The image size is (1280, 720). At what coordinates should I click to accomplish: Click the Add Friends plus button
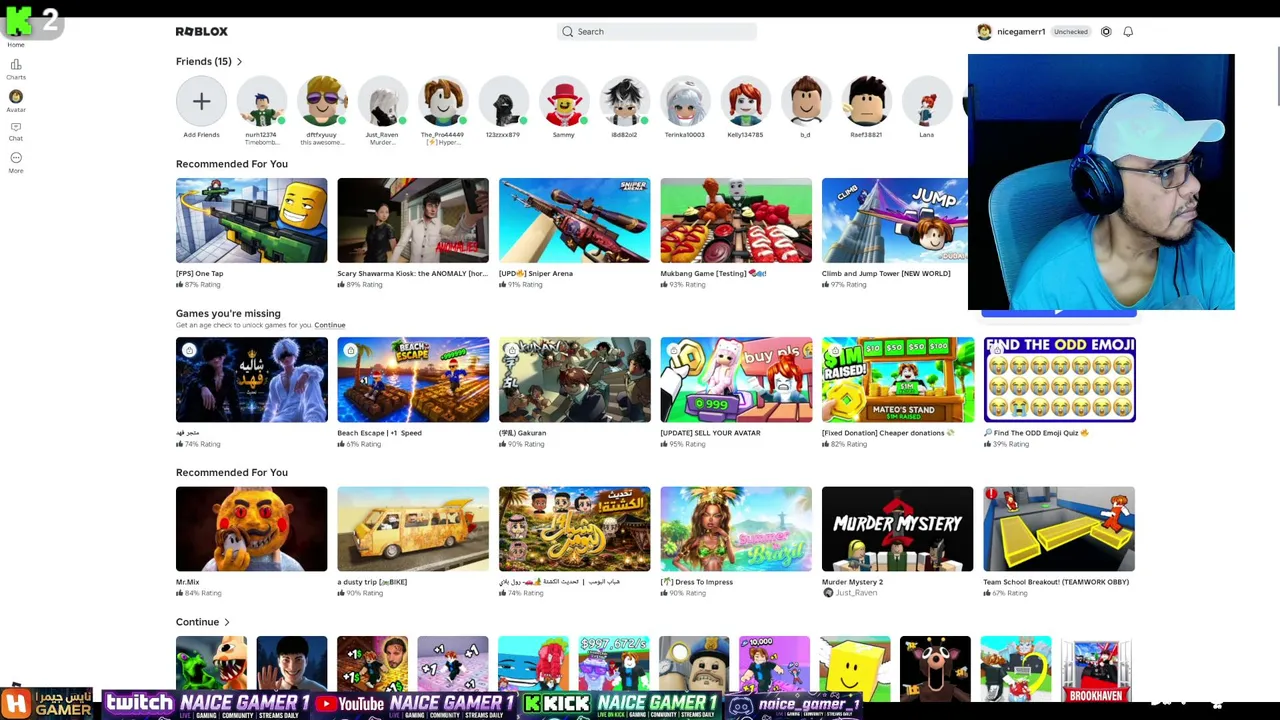(201, 102)
